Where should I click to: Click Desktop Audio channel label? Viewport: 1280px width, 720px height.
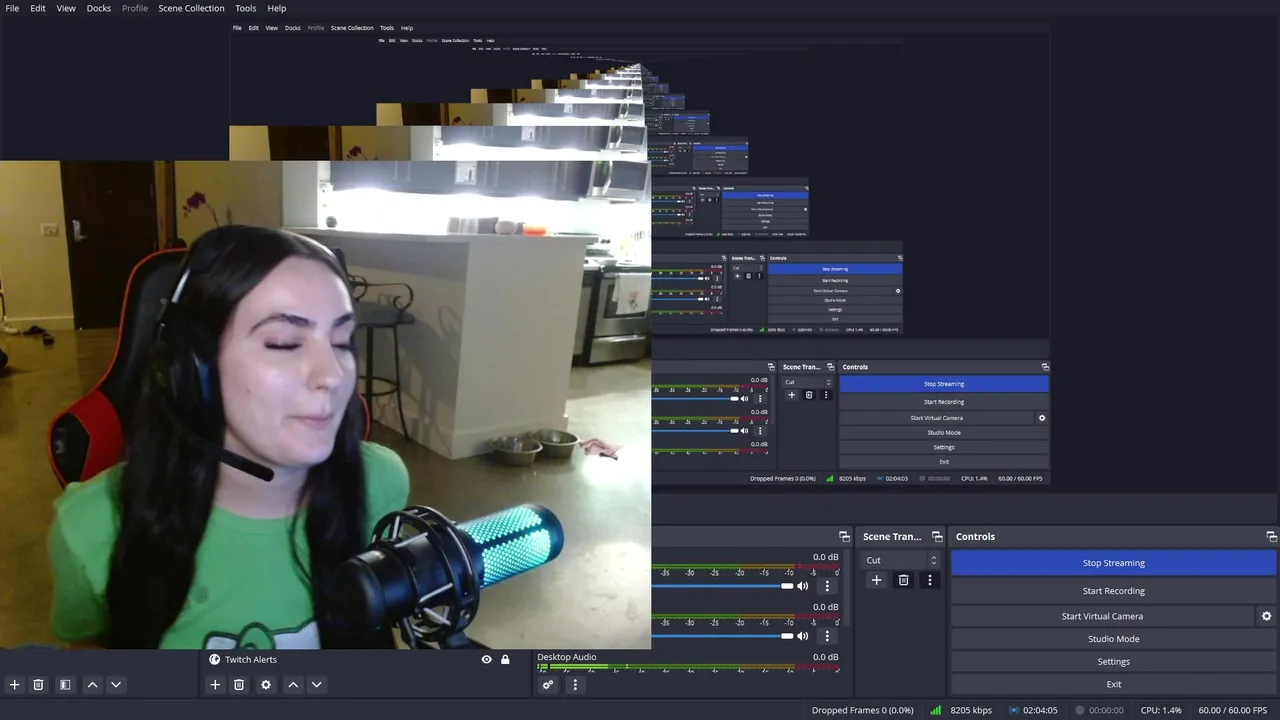(x=567, y=657)
